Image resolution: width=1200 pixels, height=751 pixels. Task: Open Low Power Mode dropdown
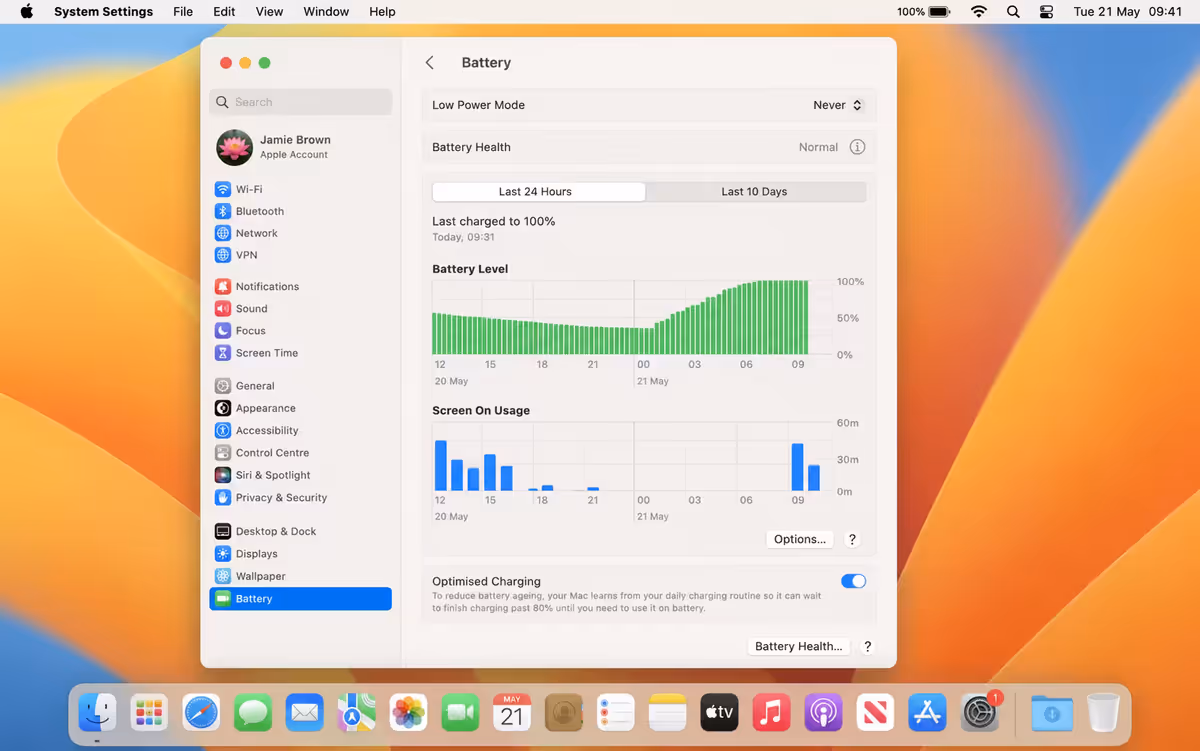(x=837, y=105)
